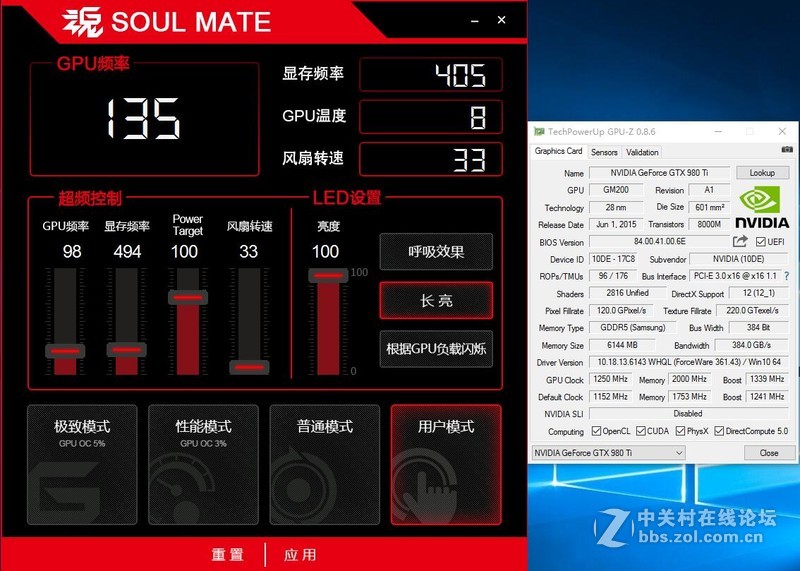Click Close button in GPU-Z
Screen dimensions: 800x571
[769, 453]
